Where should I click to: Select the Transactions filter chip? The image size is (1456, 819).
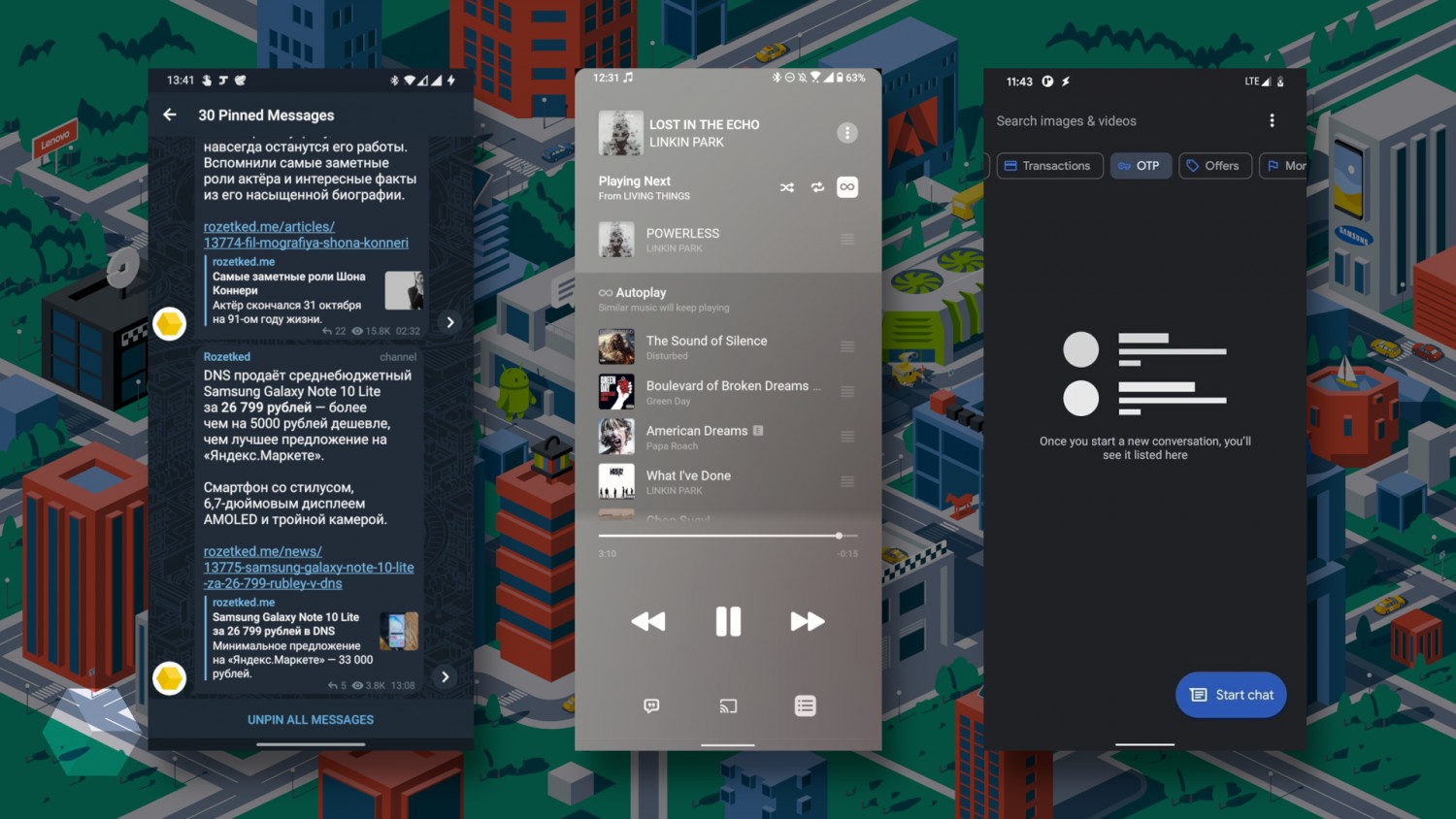point(1049,166)
